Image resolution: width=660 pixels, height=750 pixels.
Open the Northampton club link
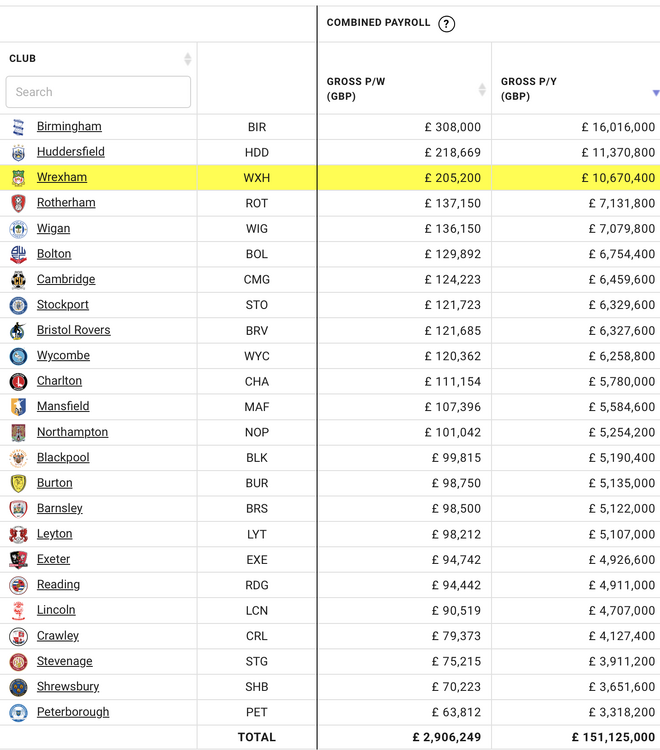coord(72,432)
